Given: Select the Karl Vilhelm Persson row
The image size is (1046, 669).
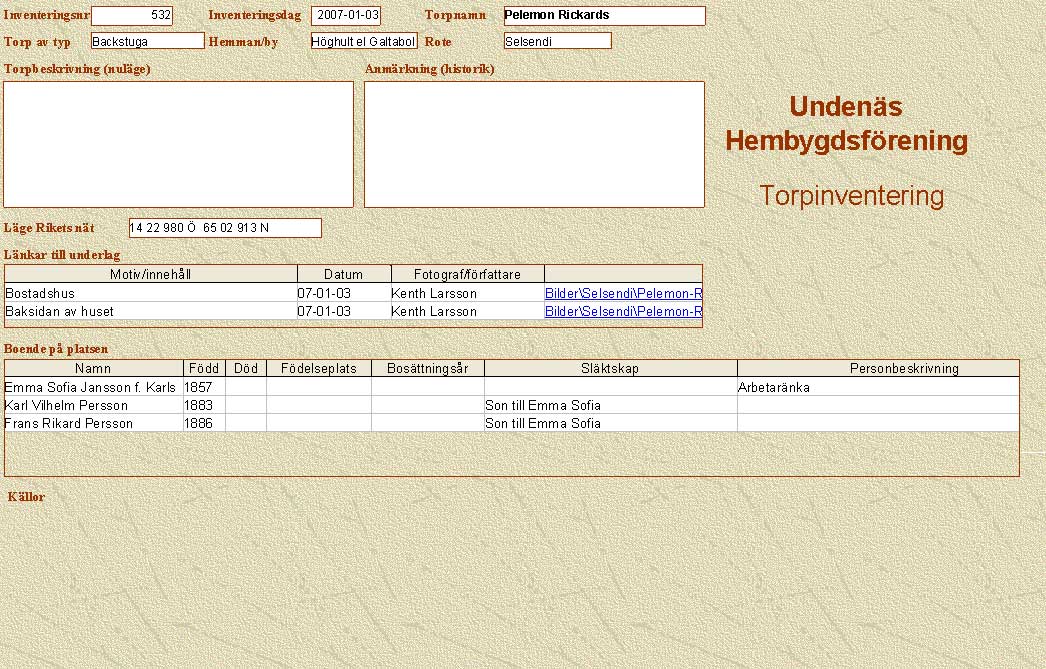Looking at the screenshot, I should tap(93, 405).
